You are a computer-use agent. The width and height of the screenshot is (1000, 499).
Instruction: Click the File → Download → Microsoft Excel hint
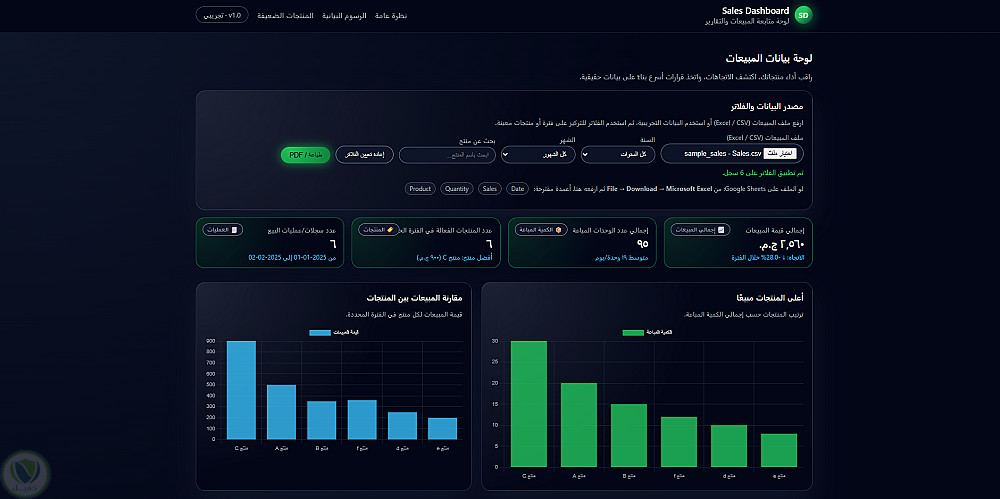(660, 189)
